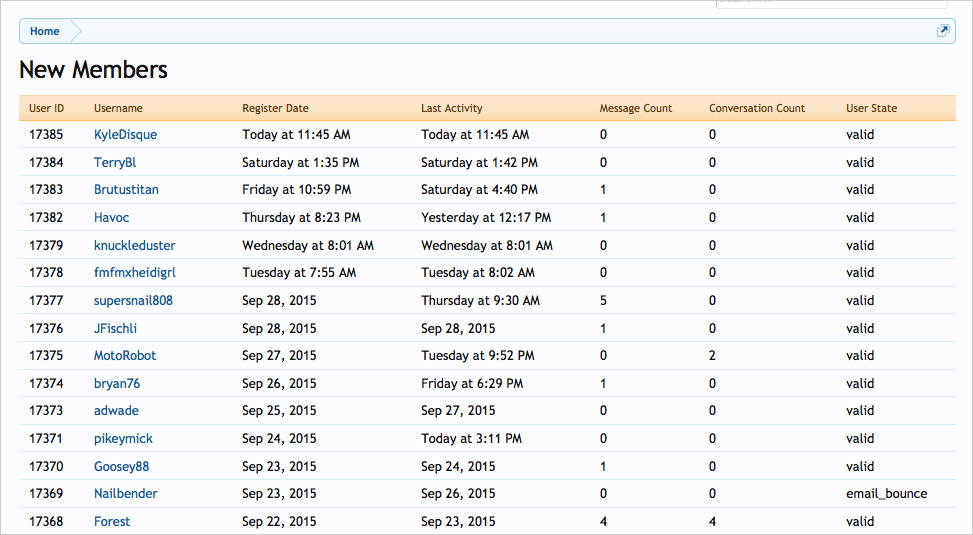Open JFischli user link
This screenshot has width=973, height=535.
pyautogui.click(x=115, y=328)
